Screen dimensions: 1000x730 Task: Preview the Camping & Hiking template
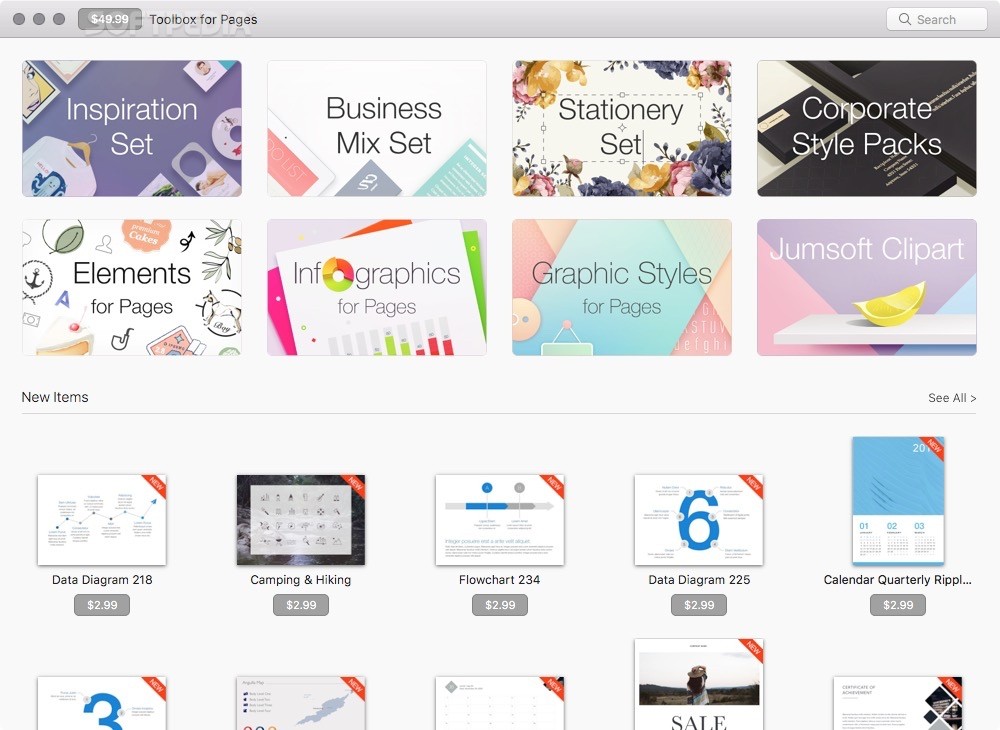(300, 518)
